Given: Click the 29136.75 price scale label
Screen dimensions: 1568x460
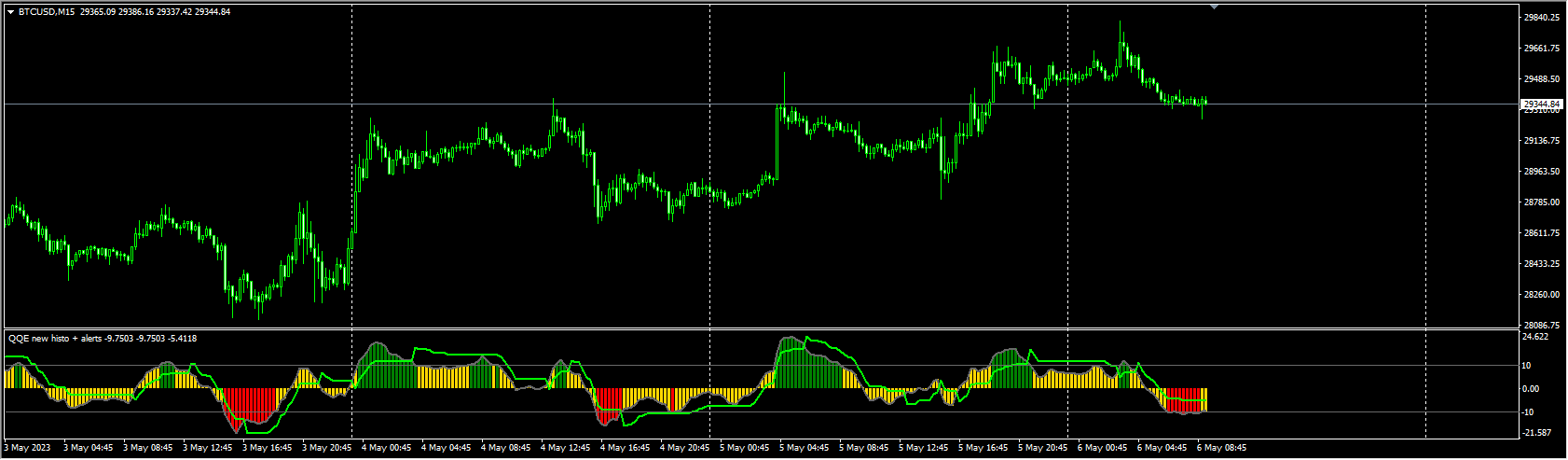Looking at the screenshot, I should 1541,141.
